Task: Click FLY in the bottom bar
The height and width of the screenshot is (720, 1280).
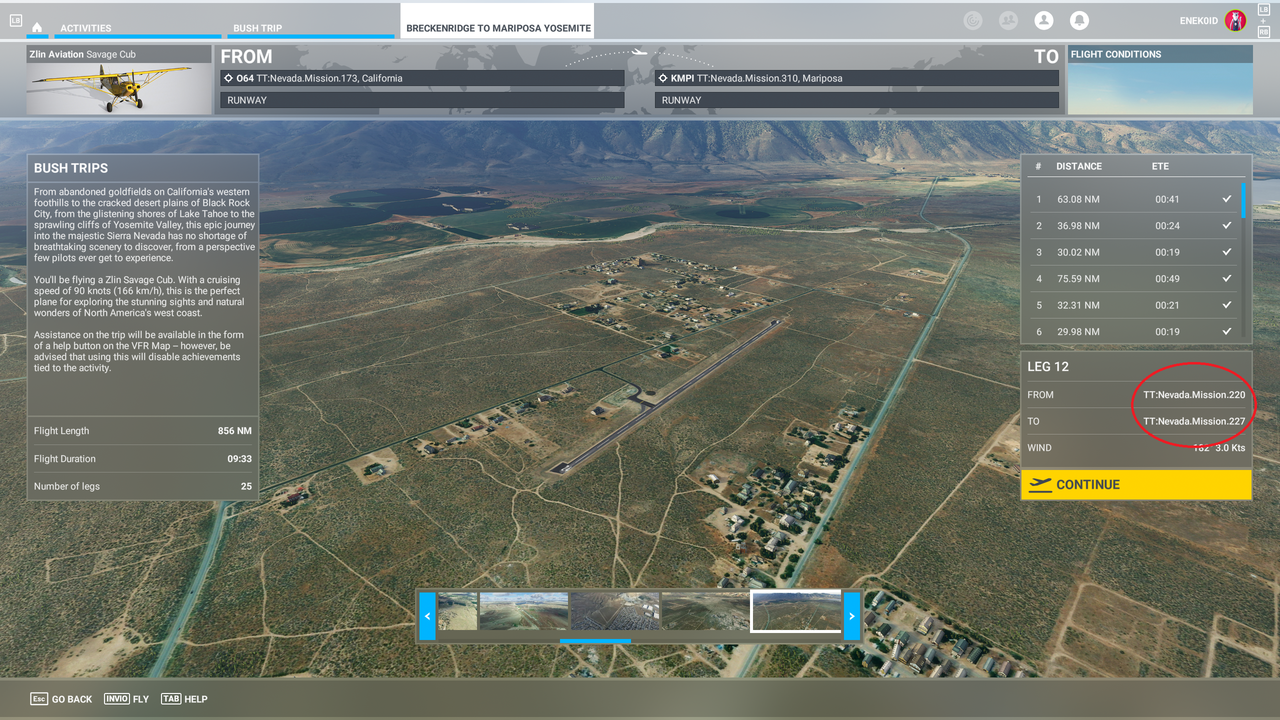Action: click(x=125, y=699)
